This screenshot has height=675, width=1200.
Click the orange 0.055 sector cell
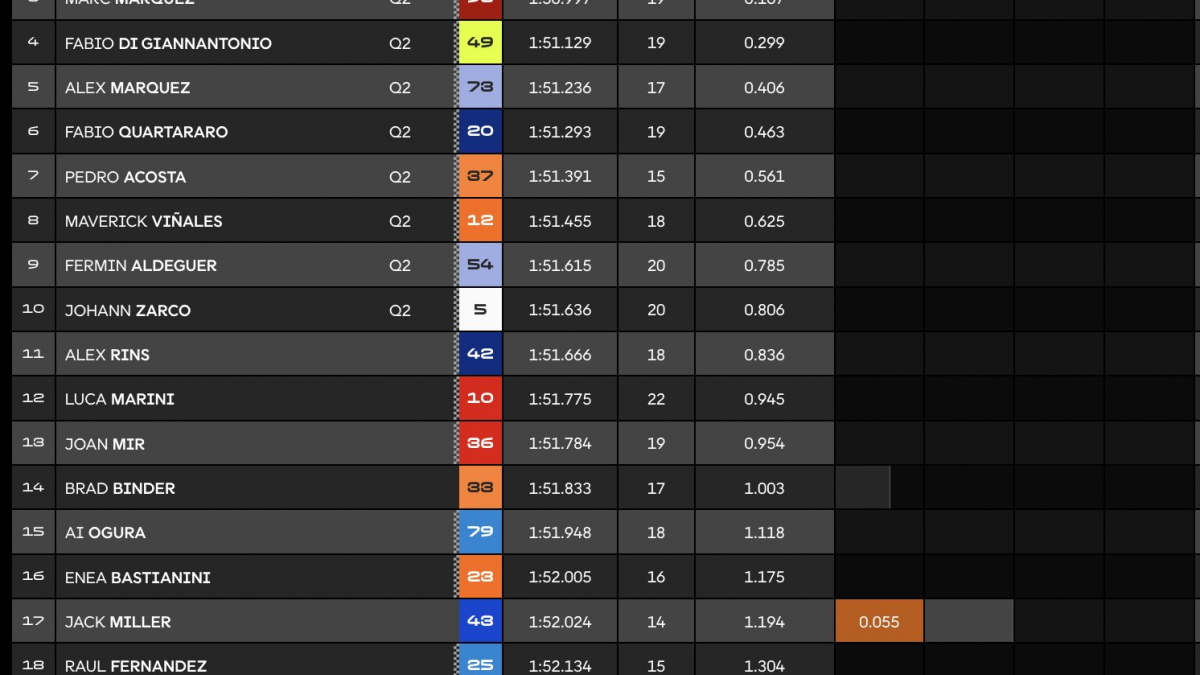pyautogui.click(x=879, y=621)
